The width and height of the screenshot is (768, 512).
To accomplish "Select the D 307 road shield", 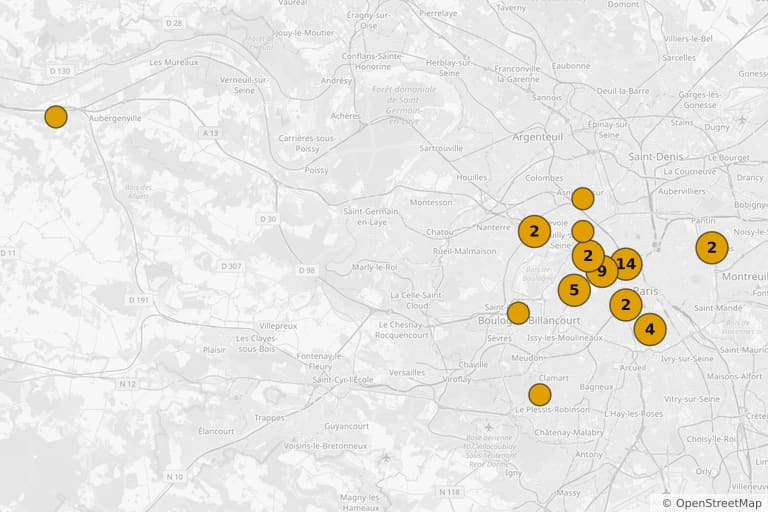I will point(231,266).
